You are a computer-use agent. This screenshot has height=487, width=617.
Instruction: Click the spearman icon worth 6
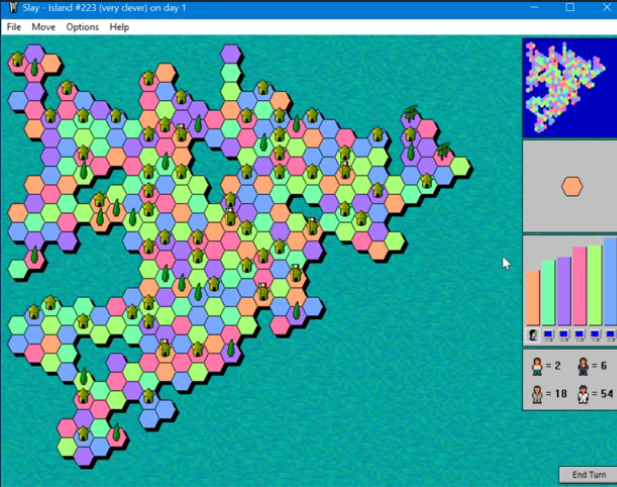click(x=582, y=367)
